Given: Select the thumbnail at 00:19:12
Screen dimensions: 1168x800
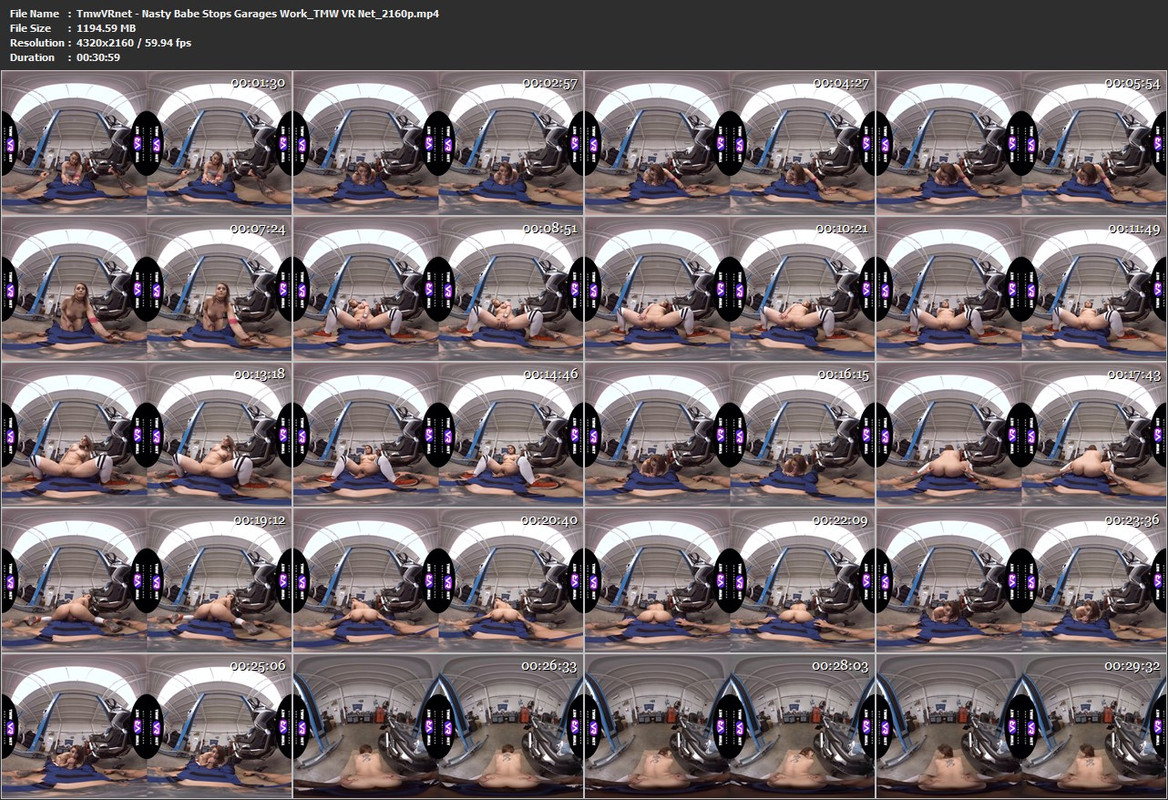Looking at the screenshot, I should 147,580.
